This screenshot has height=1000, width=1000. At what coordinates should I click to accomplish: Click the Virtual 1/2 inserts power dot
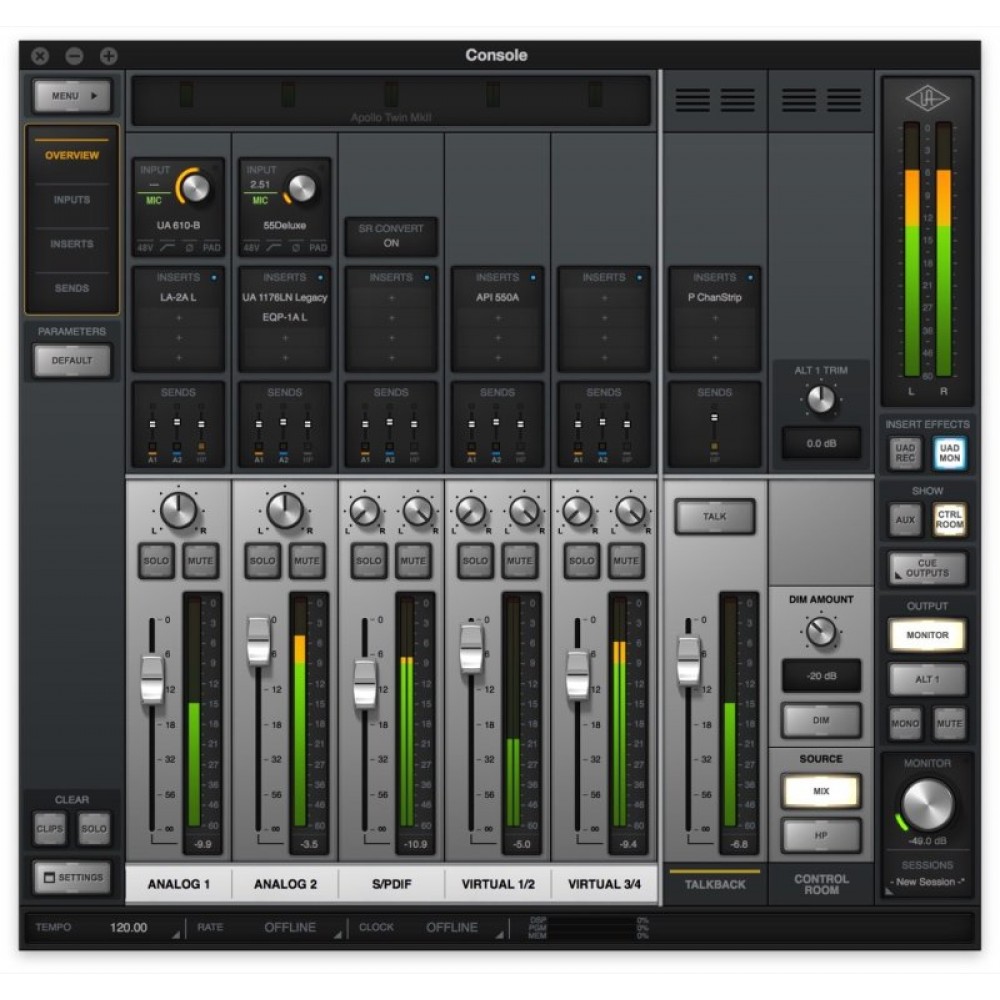533,277
